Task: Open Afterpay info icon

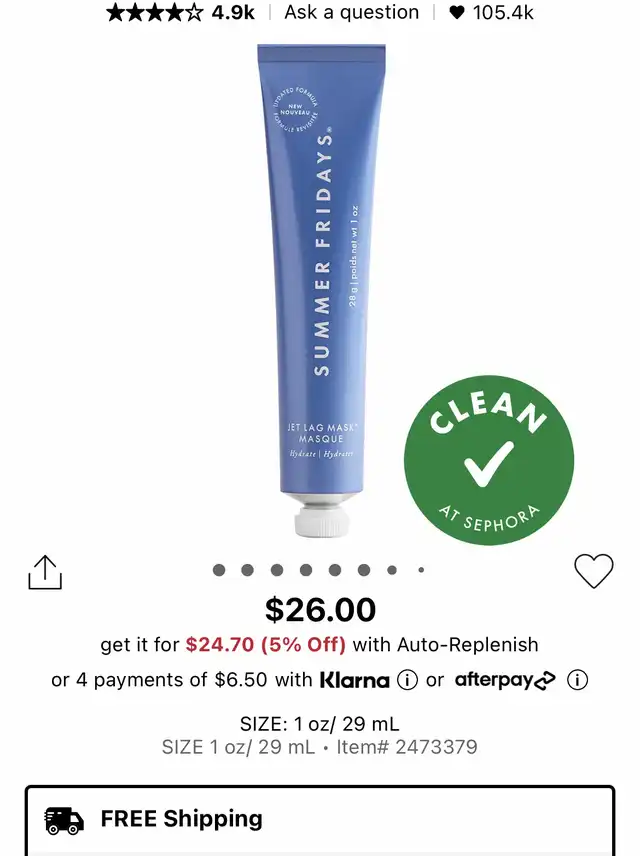Action: [577, 680]
